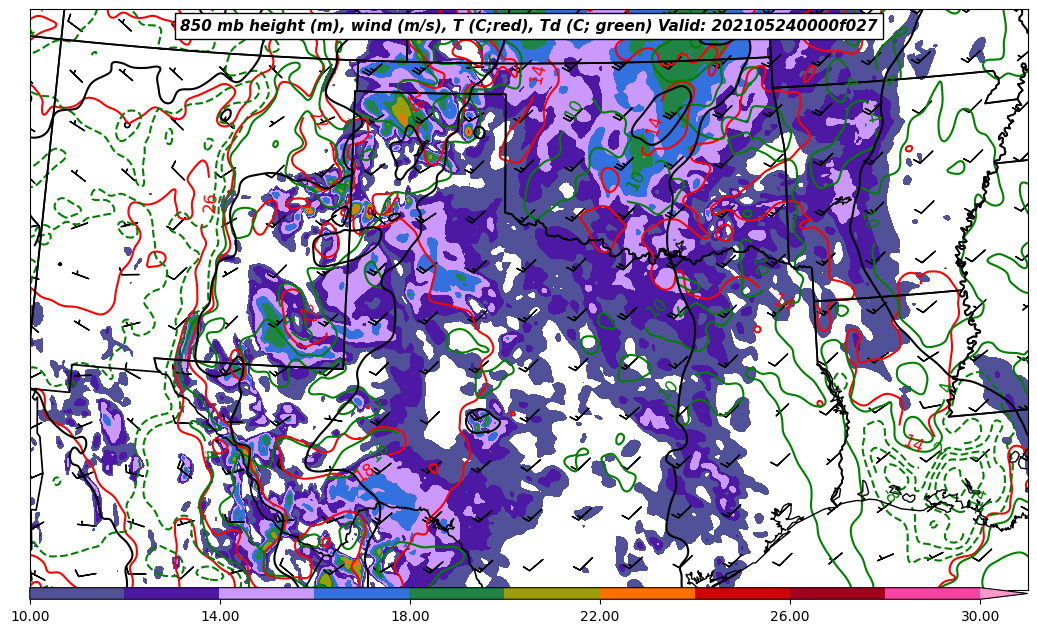This screenshot has height=633, width=1037.
Task: Click the bright blue 16–18 colorbar segment
Action: [x=362, y=593]
